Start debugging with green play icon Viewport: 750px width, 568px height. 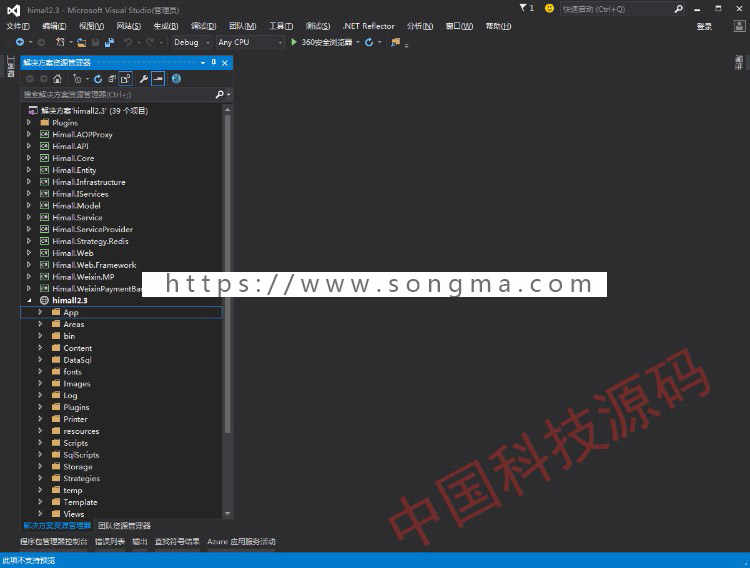click(294, 42)
